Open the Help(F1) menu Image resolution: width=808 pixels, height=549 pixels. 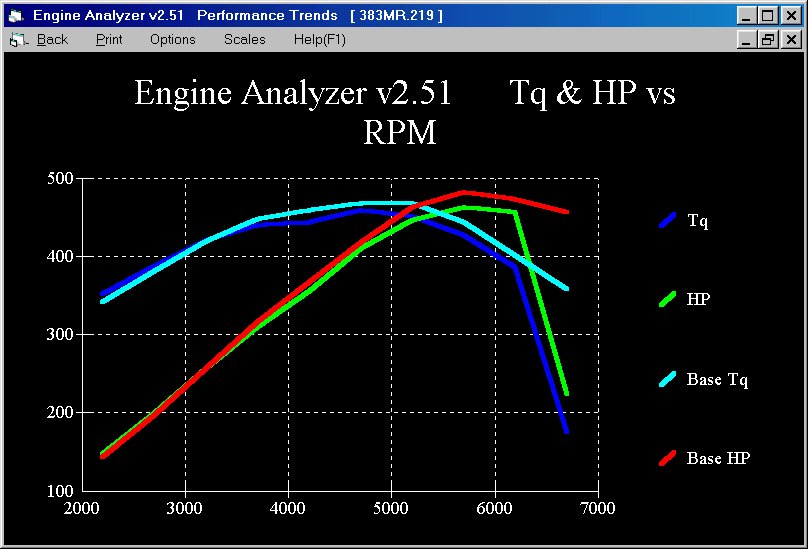tap(319, 40)
